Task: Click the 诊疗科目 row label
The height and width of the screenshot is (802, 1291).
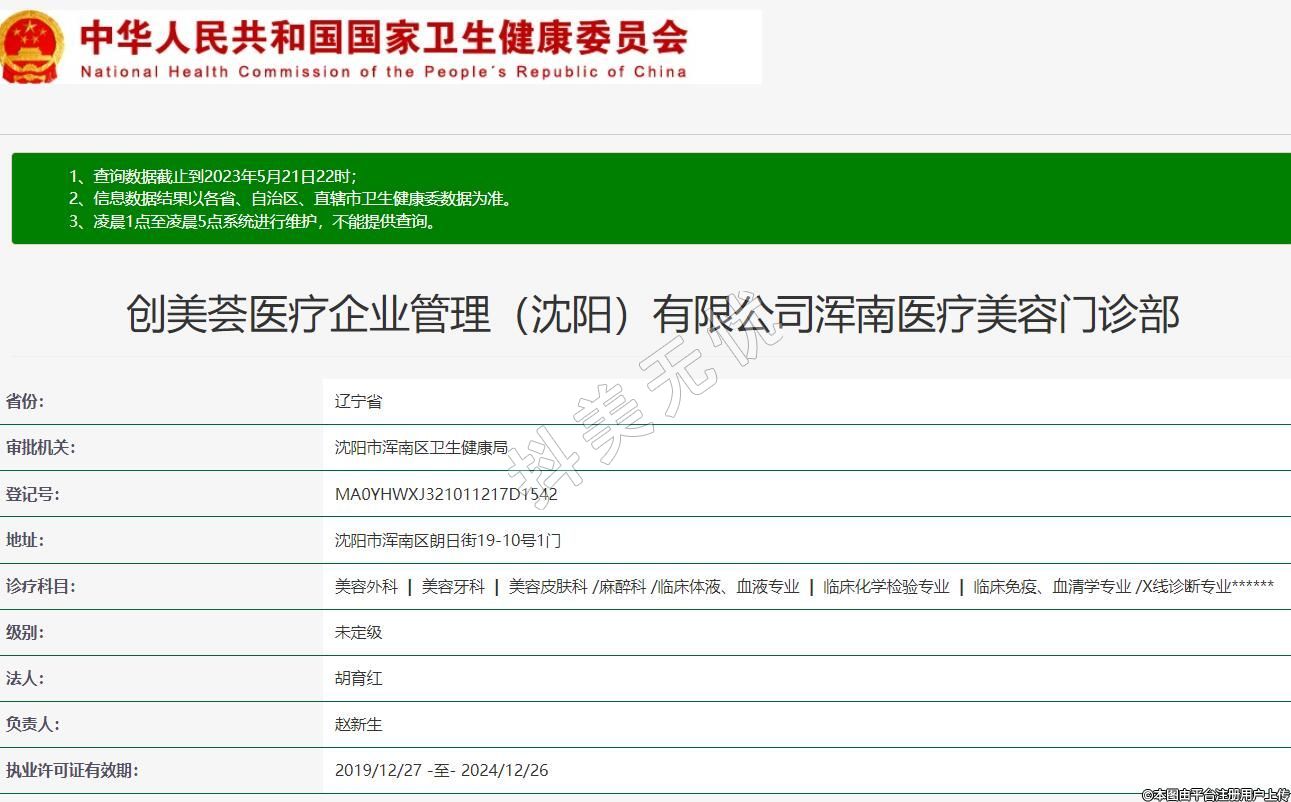Action: [x=41, y=587]
